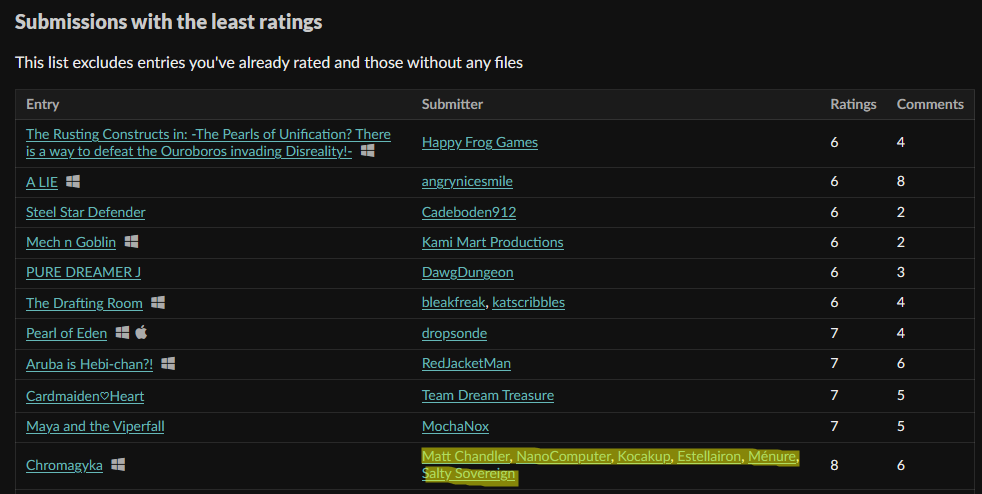
Task: Open angrynicesmile's profile page
Action: pos(467,182)
